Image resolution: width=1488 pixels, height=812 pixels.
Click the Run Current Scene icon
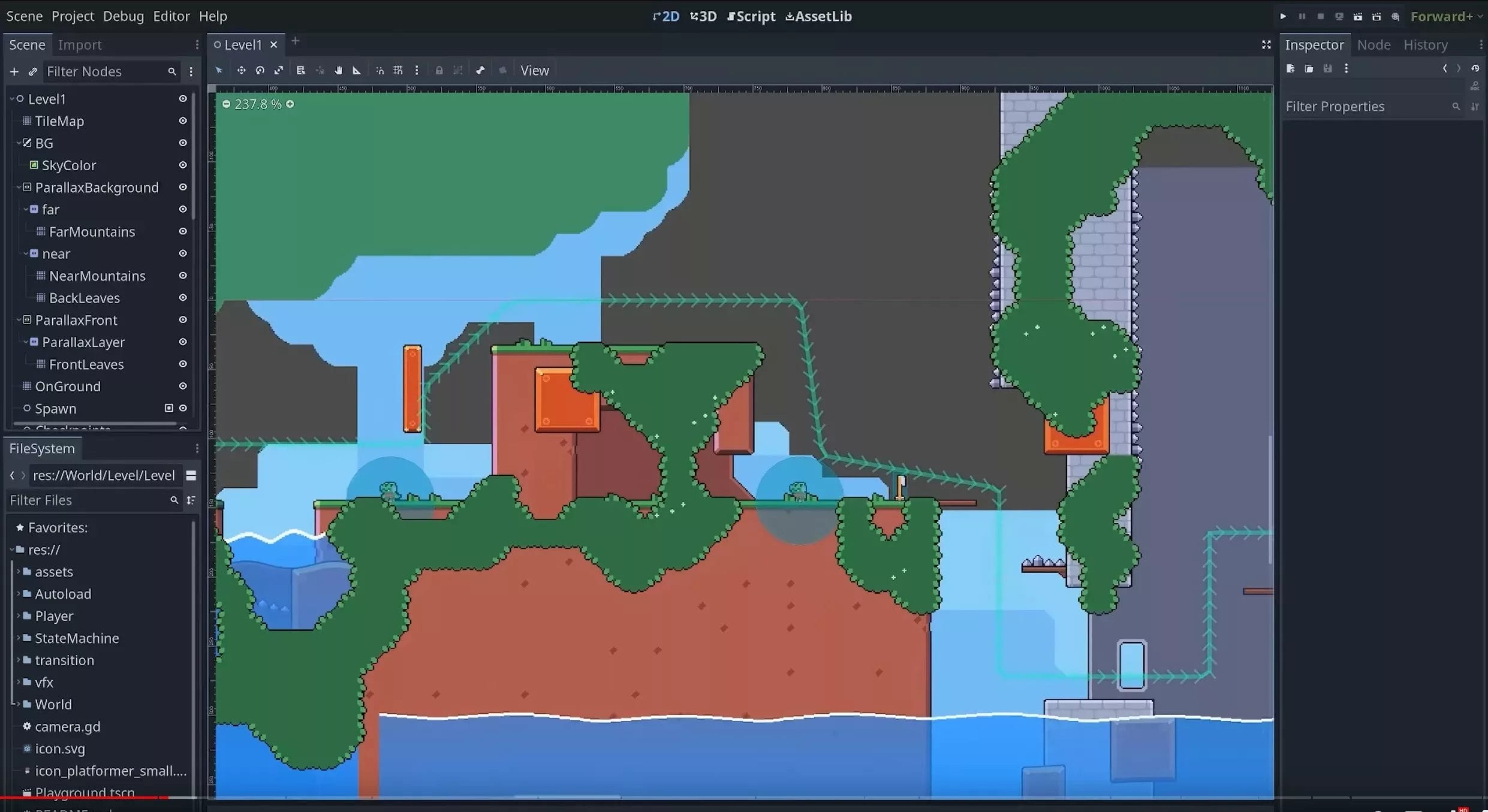click(1358, 16)
